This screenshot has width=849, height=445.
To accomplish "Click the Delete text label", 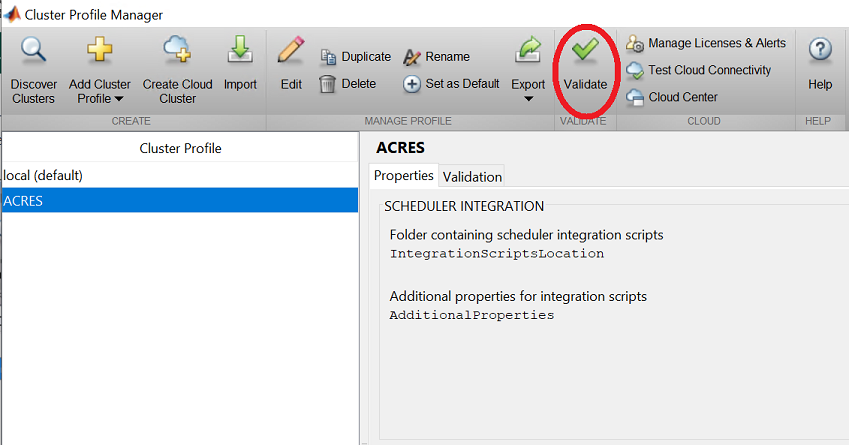I will (x=358, y=84).
